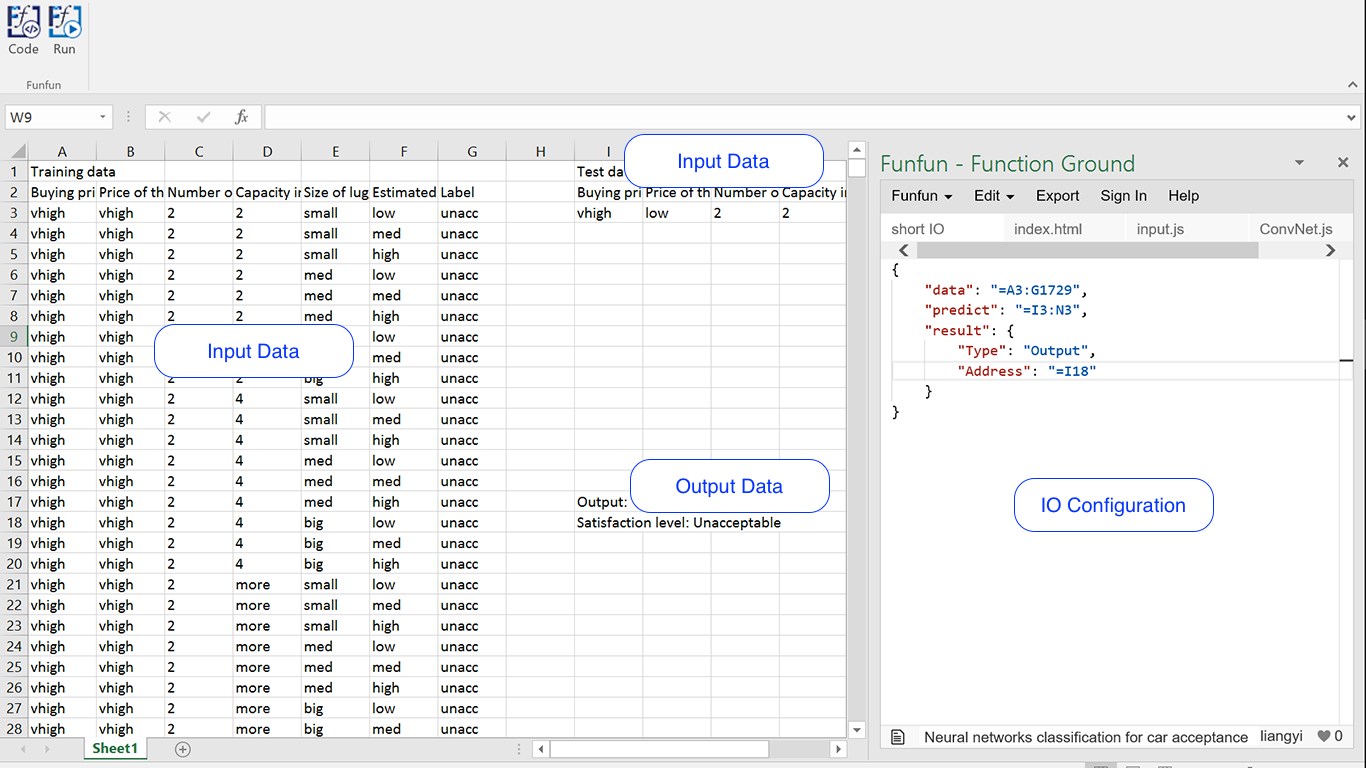Add a new sheet with plus icon
Image resolution: width=1366 pixels, height=768 pixels.
click(182, 749)
